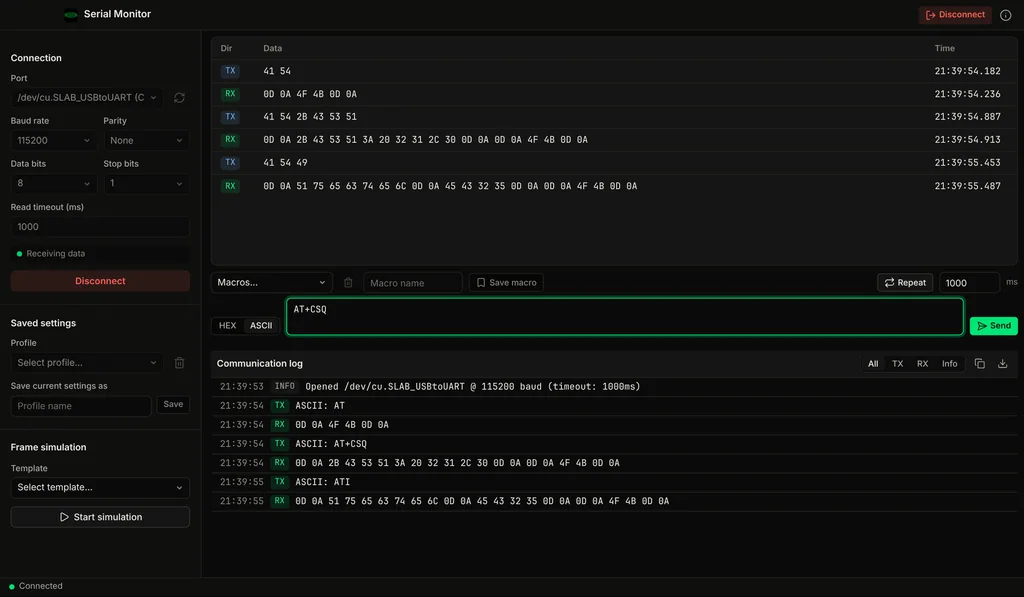1024x597 pixels.
Task: Start the frame simulation
Action: click(100, 517)
